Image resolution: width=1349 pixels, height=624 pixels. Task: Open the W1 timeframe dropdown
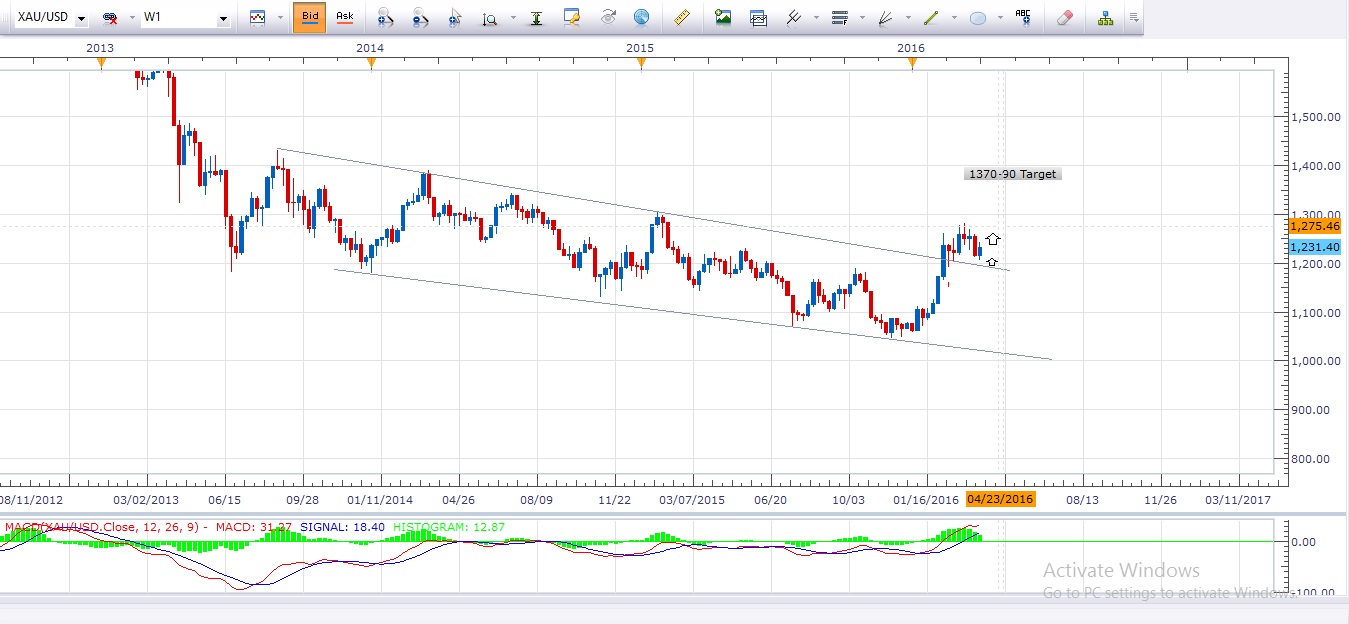tap(222, 19)
